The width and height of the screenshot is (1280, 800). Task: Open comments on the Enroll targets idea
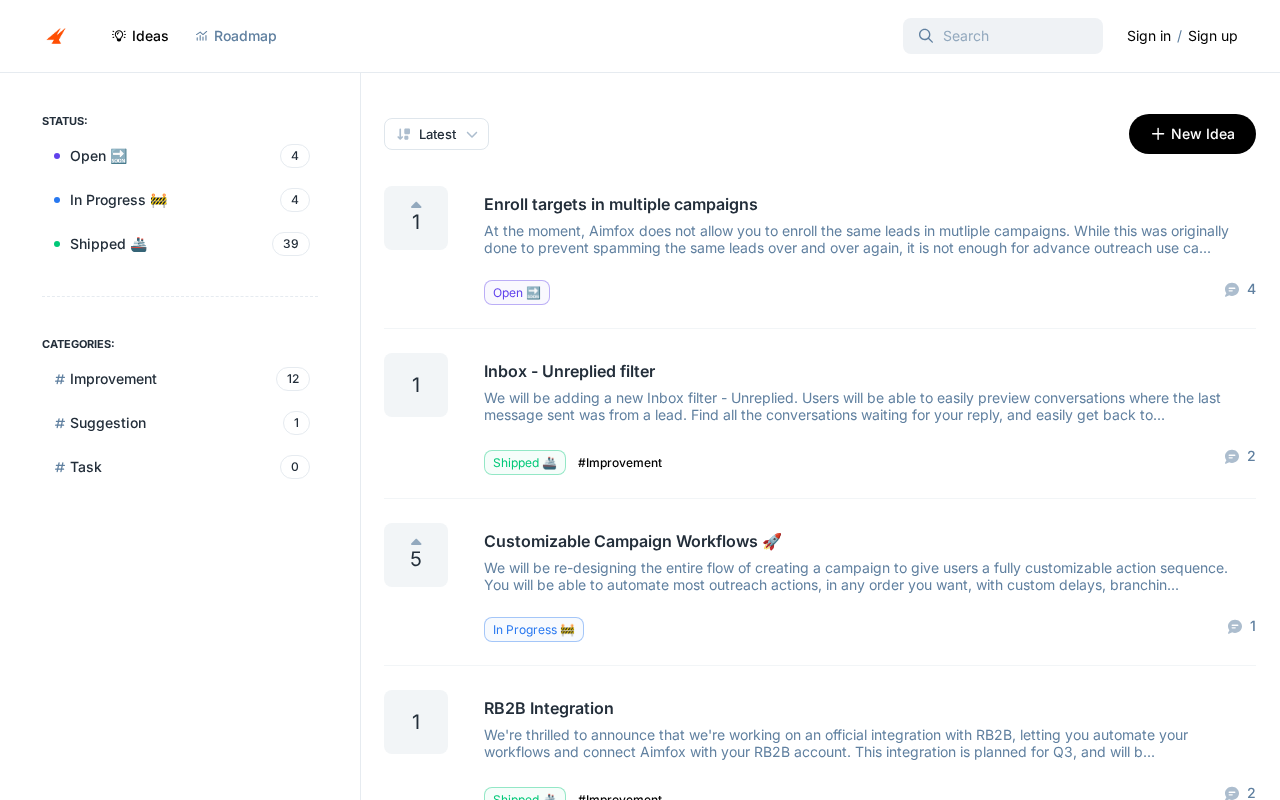pyautogui.click(x=1240, y=289)
